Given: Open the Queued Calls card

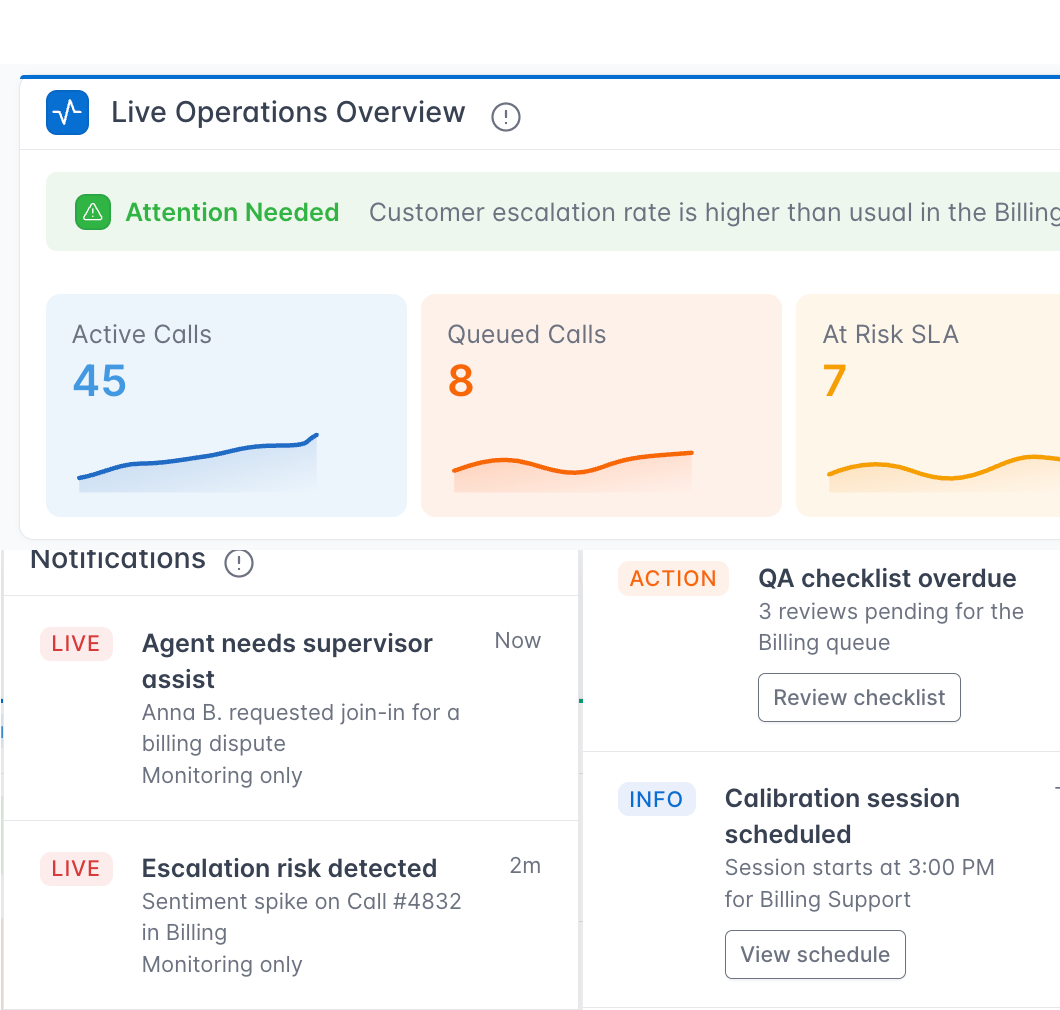Looking at the screenshot, I should click(601, 406).
